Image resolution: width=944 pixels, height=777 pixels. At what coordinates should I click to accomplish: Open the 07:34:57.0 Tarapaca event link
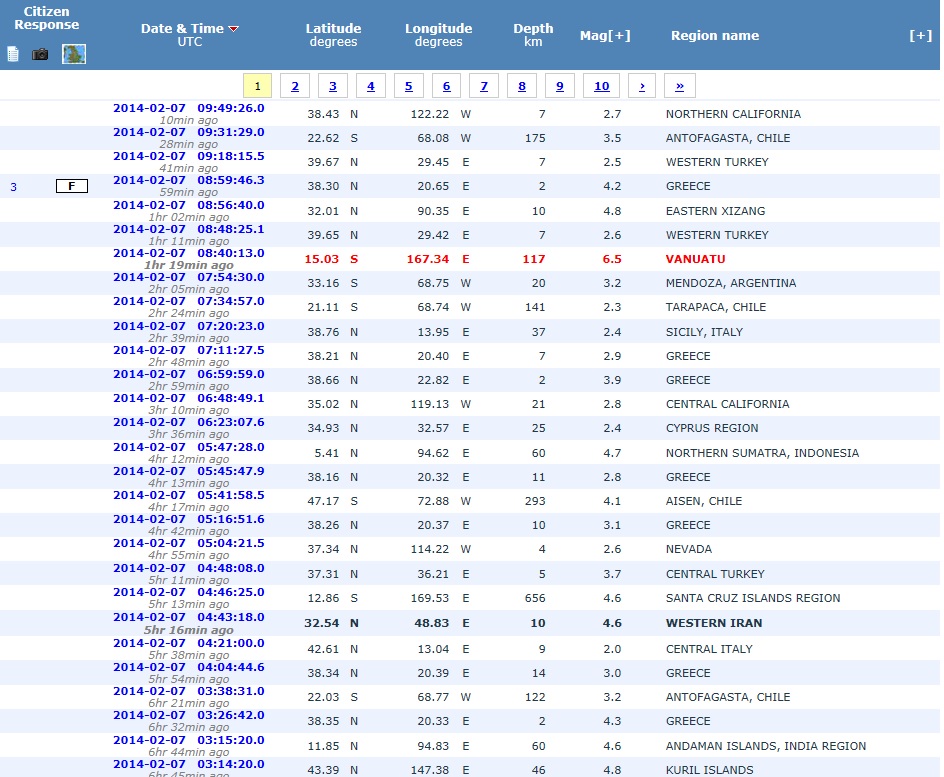188,302
